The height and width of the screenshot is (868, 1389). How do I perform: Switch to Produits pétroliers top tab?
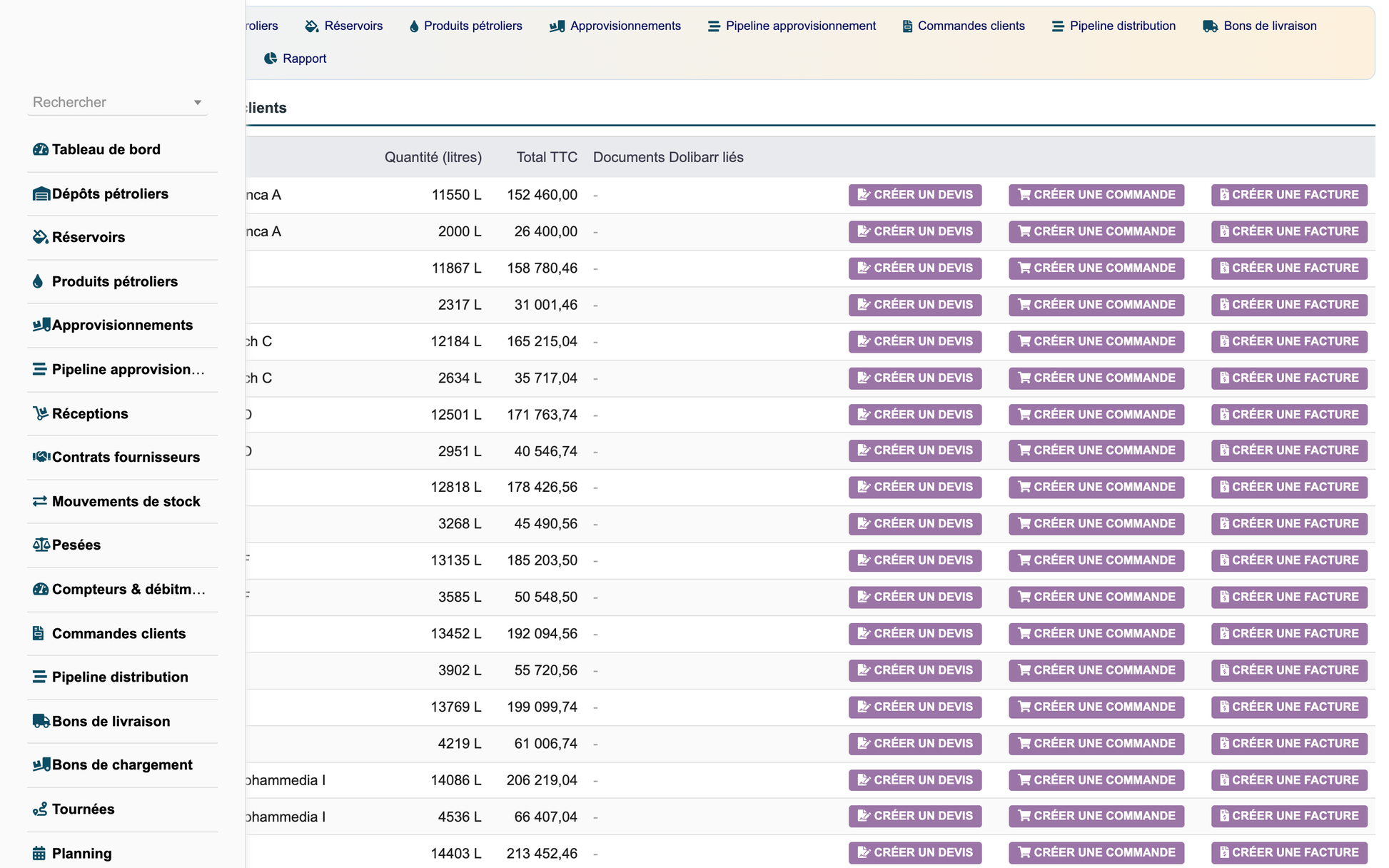click(466, 26)
